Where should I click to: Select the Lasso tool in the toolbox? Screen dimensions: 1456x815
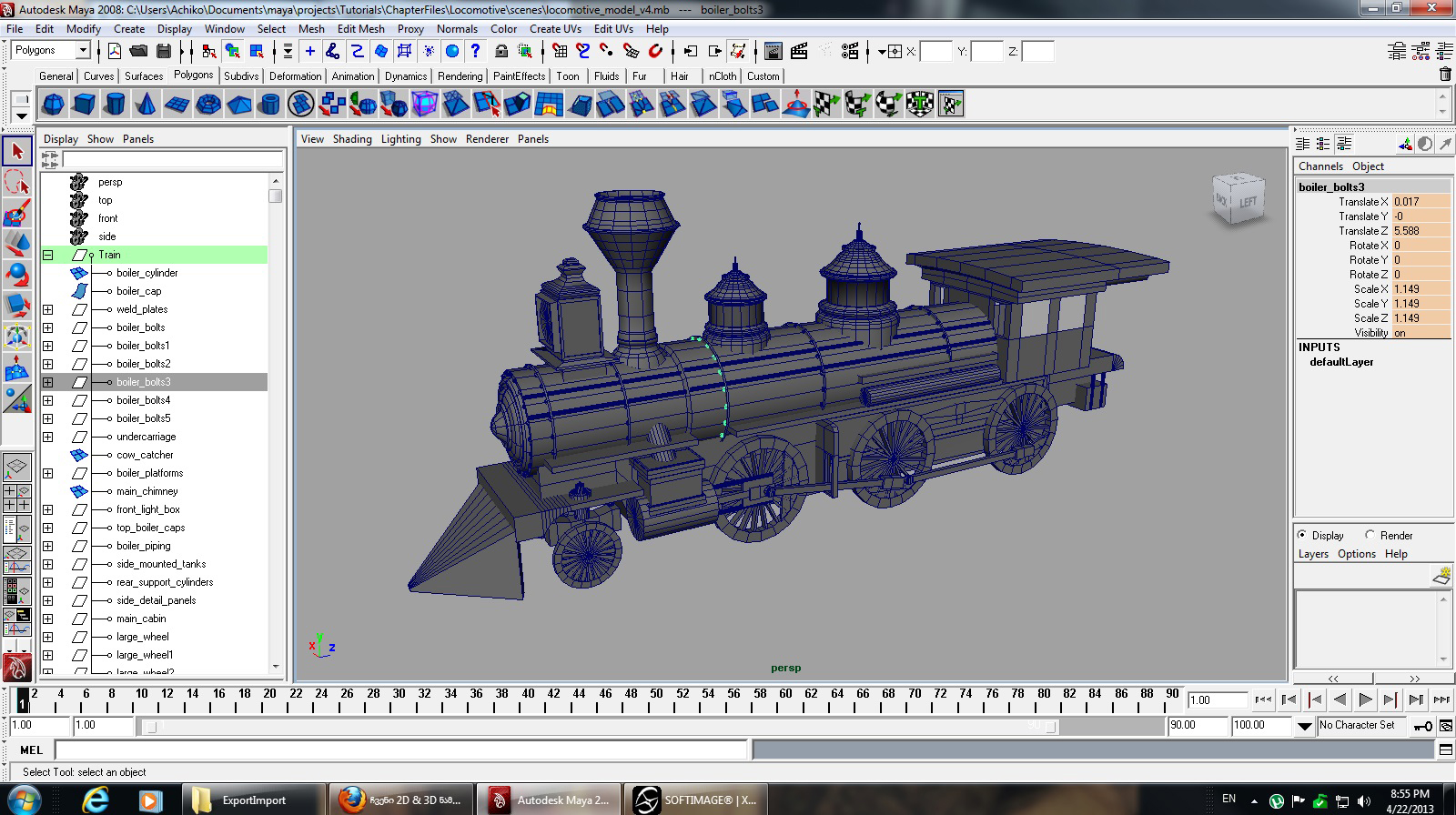coord(17,182)
